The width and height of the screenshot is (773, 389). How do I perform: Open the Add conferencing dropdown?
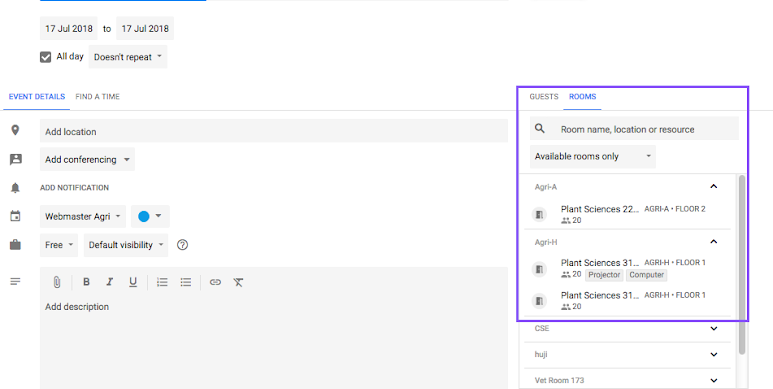pos(87,159)
